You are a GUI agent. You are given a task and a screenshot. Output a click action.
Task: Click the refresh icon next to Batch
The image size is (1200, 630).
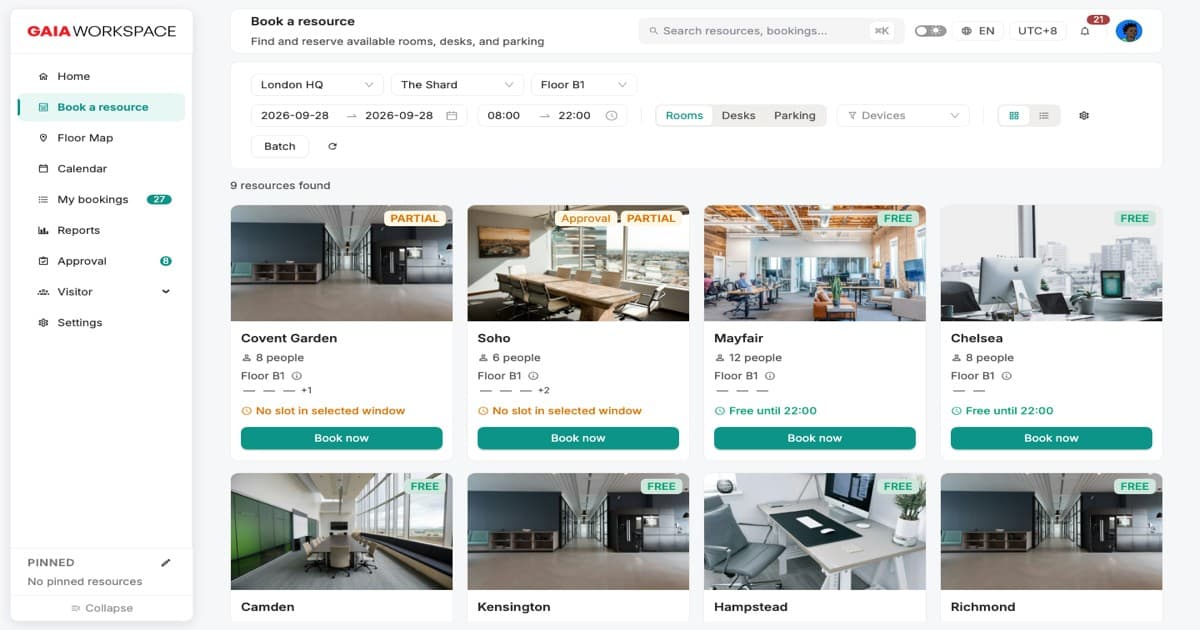(x=332, y=146)
